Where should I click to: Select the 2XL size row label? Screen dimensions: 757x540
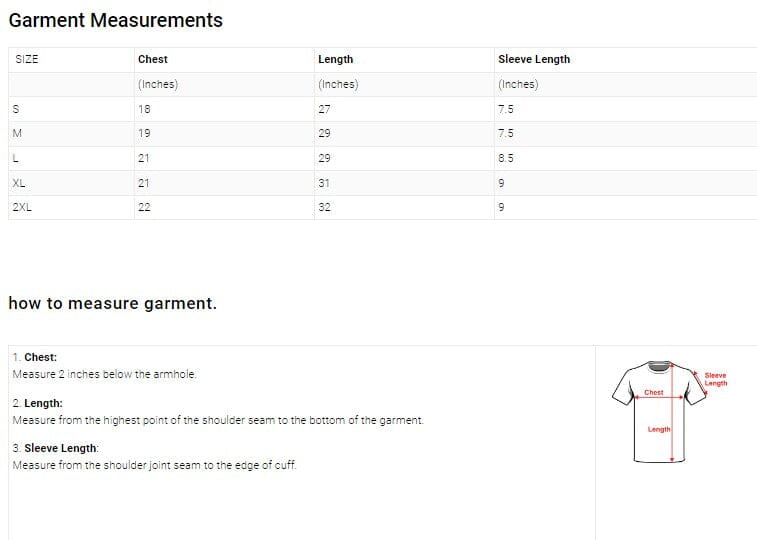click(x=22, y=207)
